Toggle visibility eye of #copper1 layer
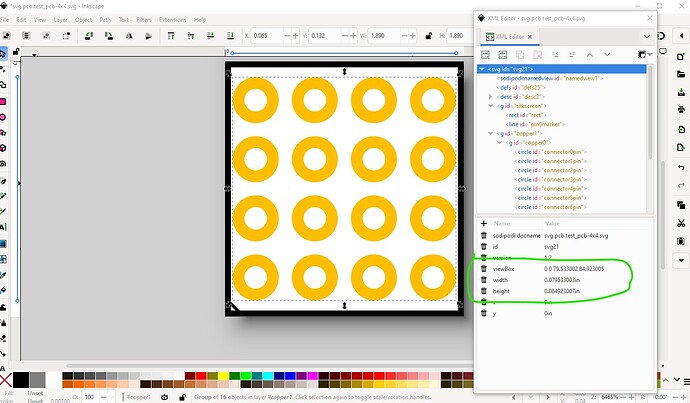This screenshot has height=403, width=690. 165,397
